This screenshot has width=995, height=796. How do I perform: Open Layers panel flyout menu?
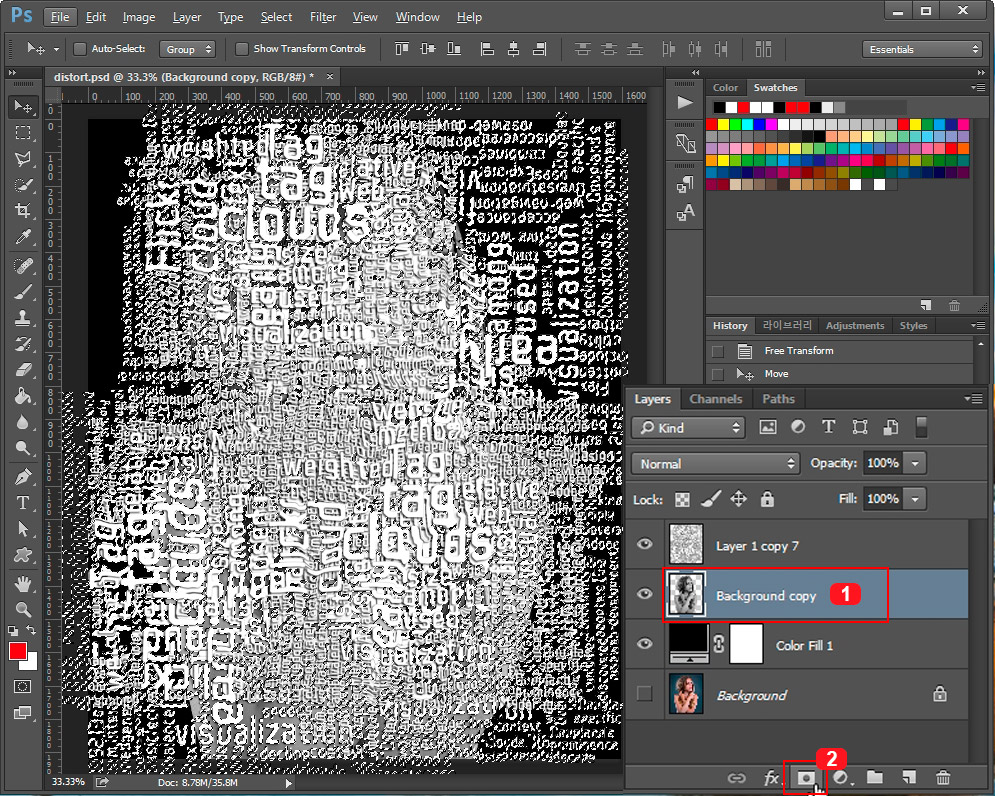point(973,399)
